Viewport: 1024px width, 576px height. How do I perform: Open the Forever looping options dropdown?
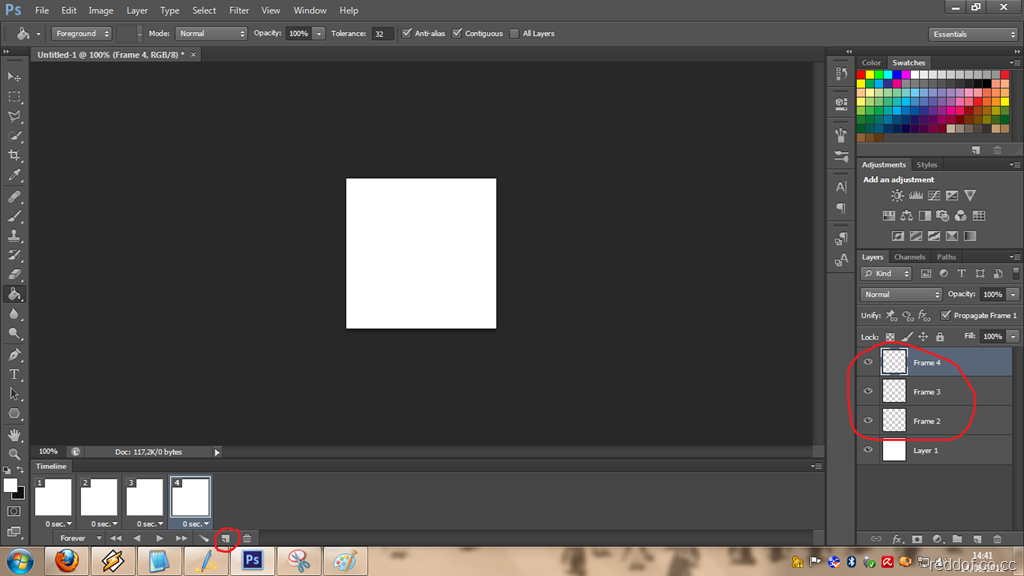click(79, 538)
